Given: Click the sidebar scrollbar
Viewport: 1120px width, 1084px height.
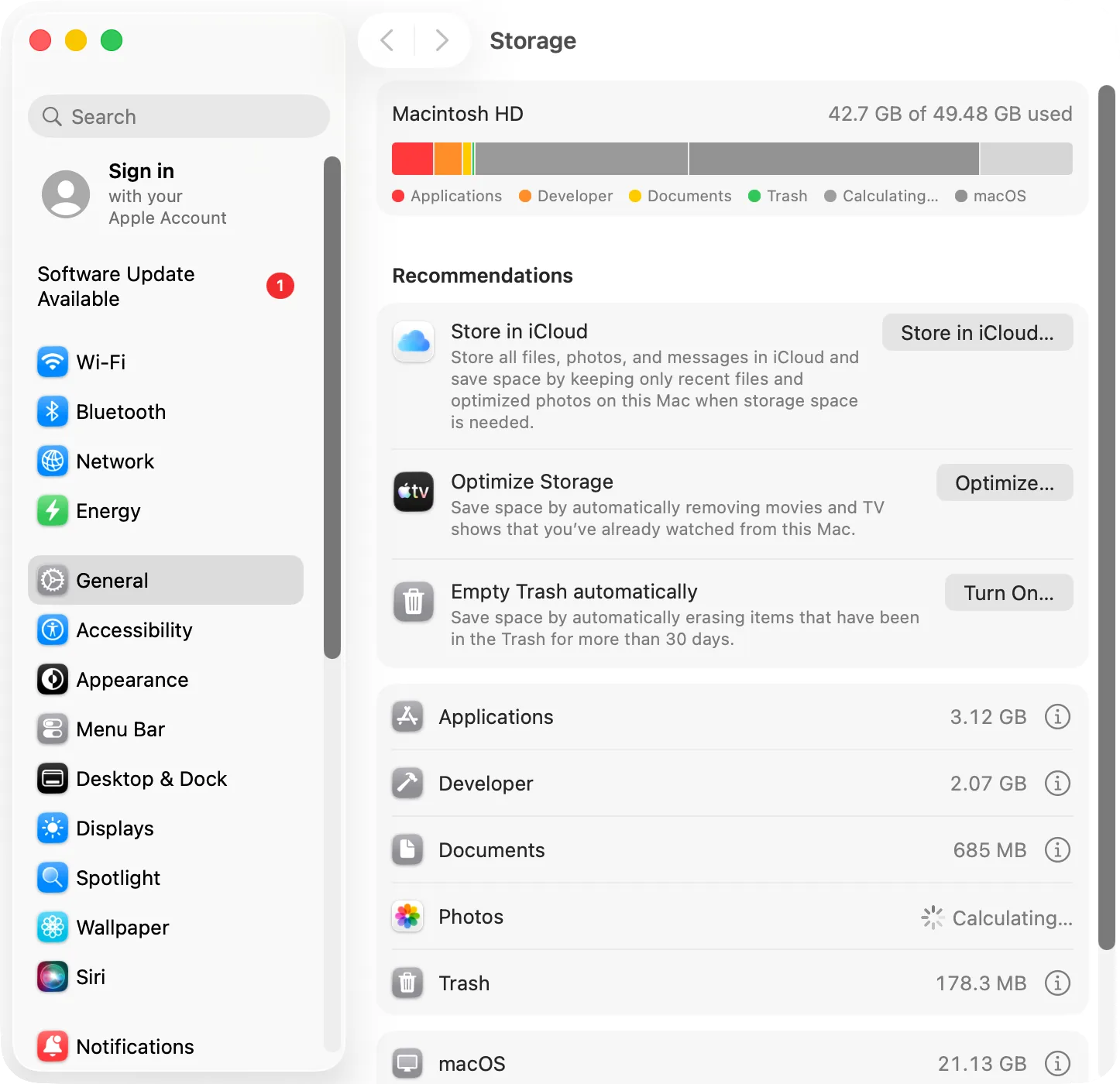Looking at the screenshot, I should pos(332,407).
